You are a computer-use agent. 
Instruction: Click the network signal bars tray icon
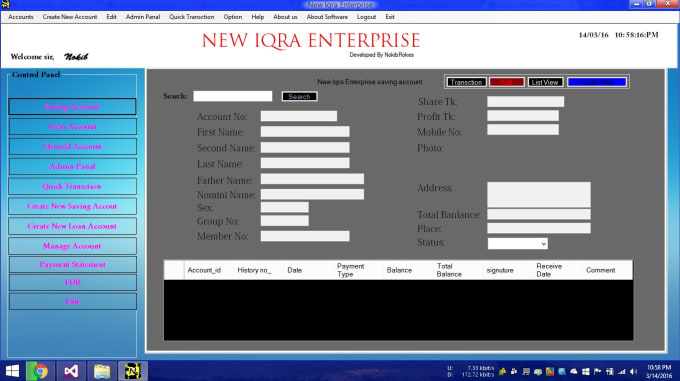(621, 371)
